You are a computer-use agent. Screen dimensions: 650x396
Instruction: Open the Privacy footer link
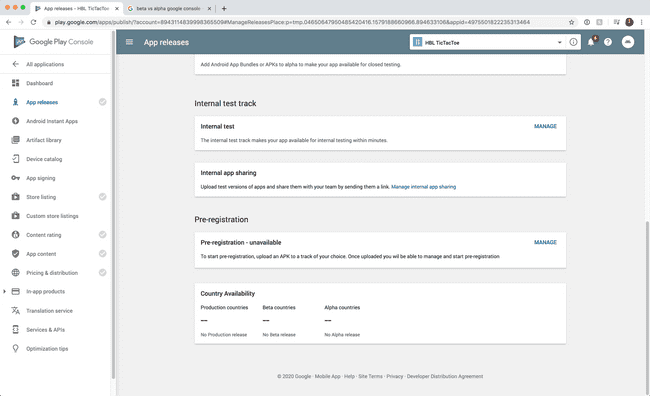395,377
